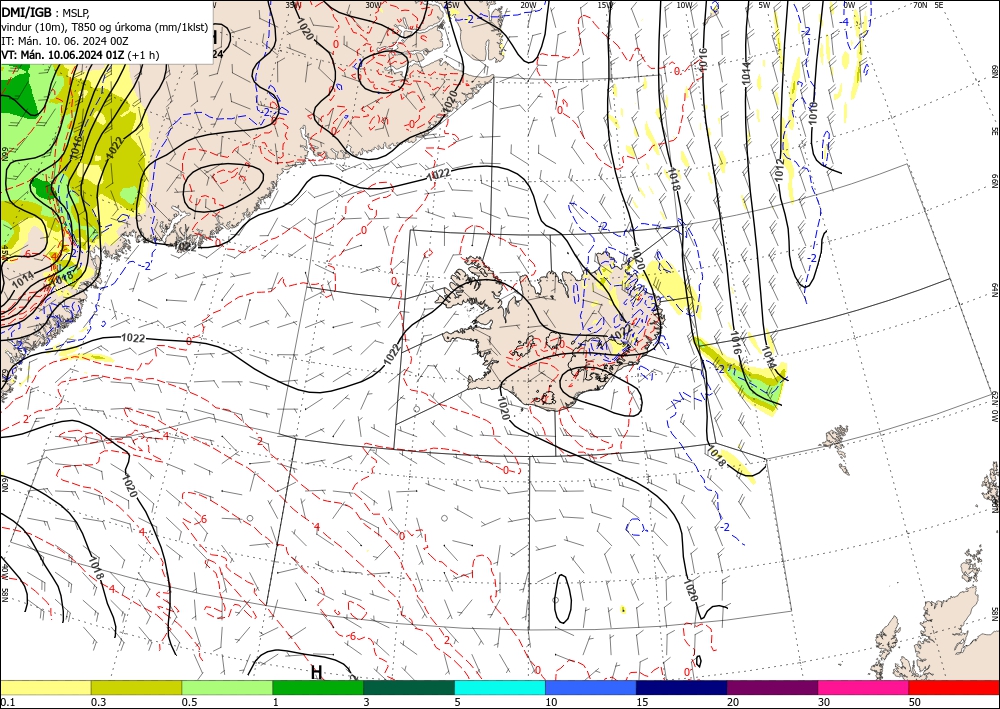
Task: Click the 'IT: Mán. 10. 06. 2024 00Z' line
Action: [65, 41]
